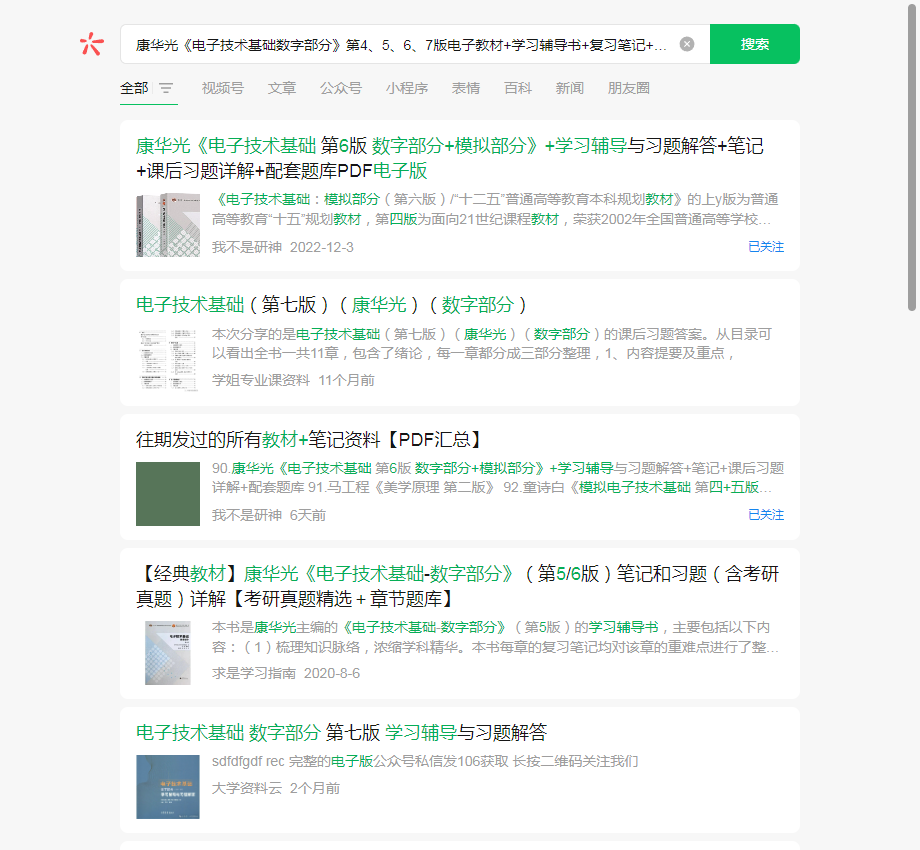This screenshot has width=920, height=850.
Task: Switch to the 视频号 tab
Action: (222, 88)
